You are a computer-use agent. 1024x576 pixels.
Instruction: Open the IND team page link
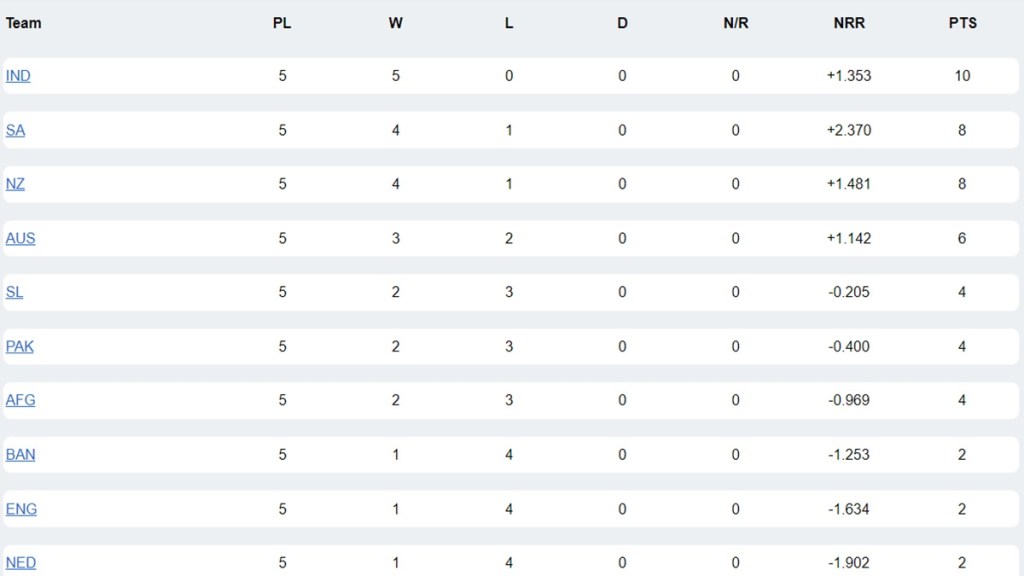point(17,75)
